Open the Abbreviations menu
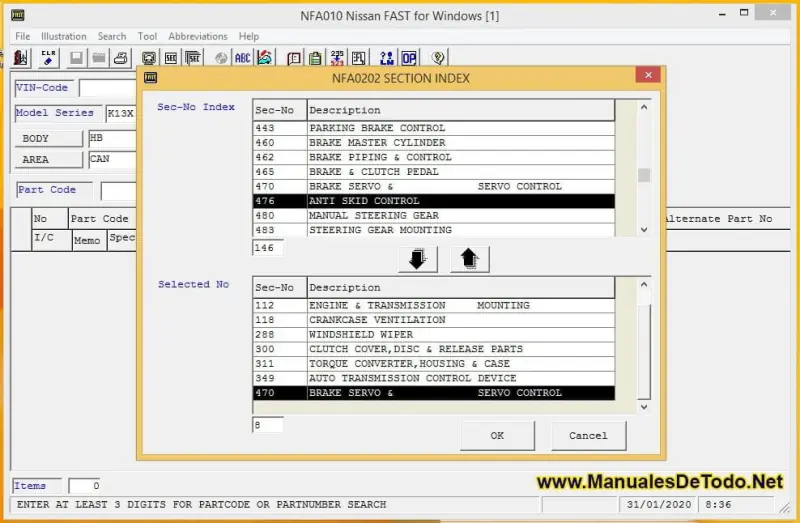Viewport: 800px width, 523px height. click(198, 36)
